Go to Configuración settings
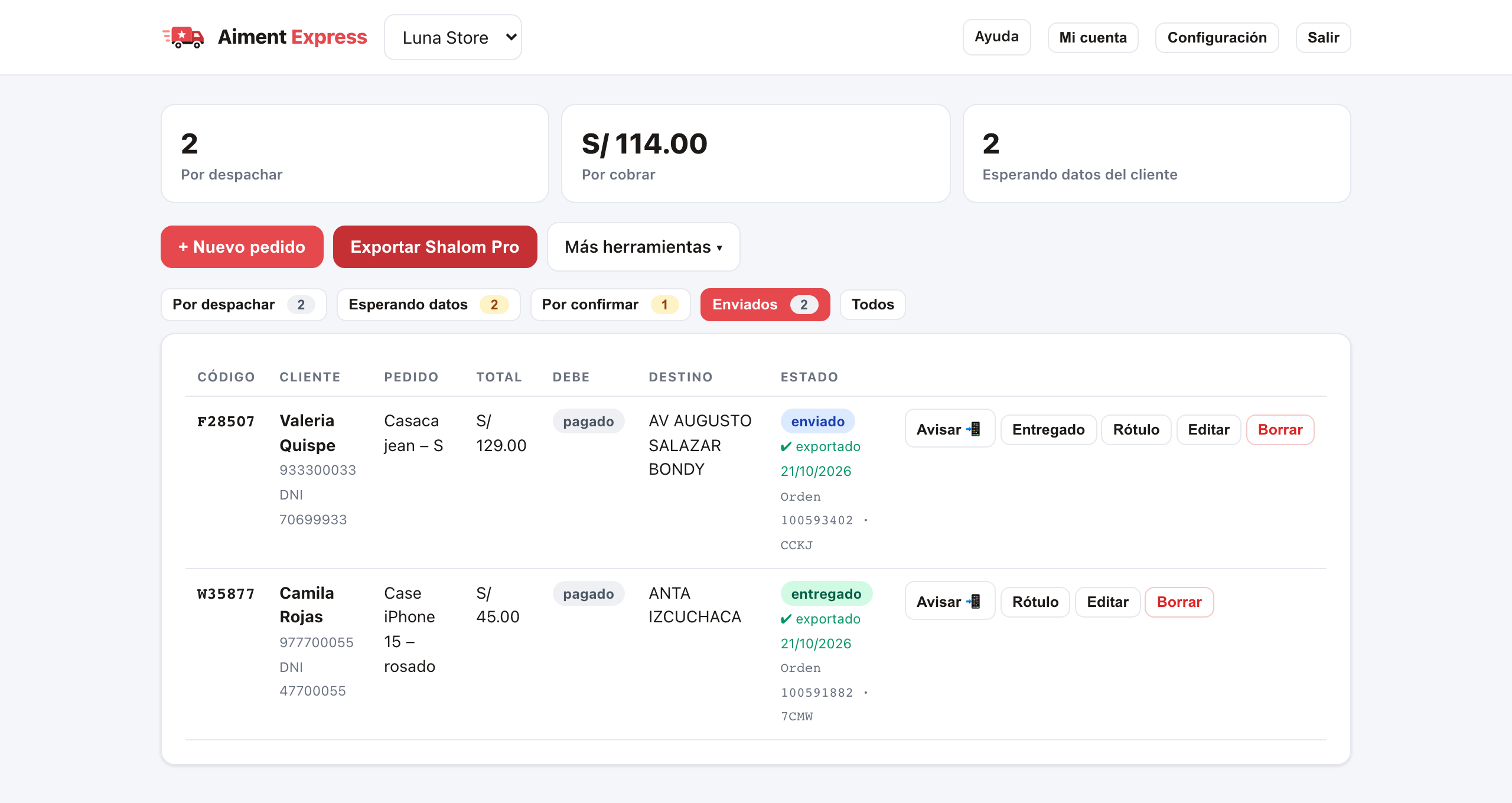This screenshot has width=1512, height=803. pos(1217,38)
